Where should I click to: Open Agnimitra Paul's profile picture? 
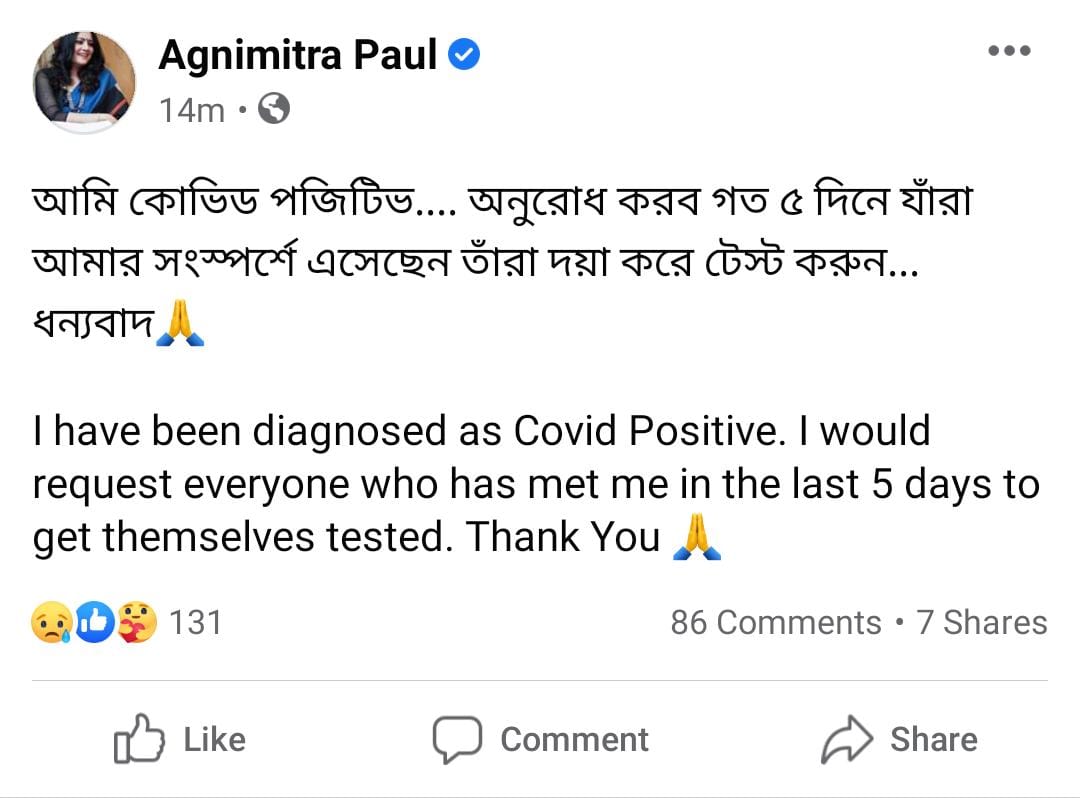(x=84, y=82)
